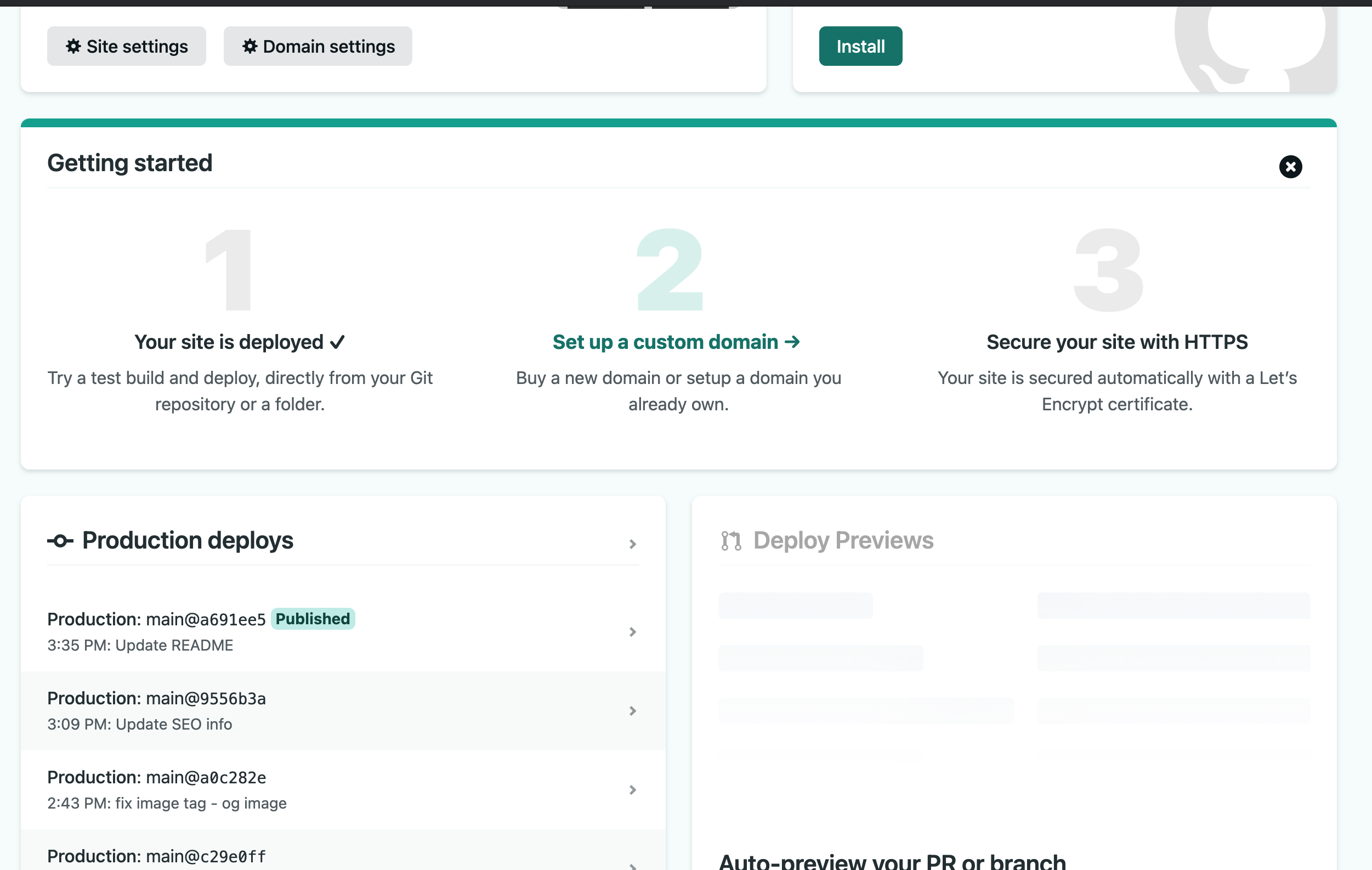
Task: Click the checkmark after Your site is deployed
Action: (x=337, y=342)
